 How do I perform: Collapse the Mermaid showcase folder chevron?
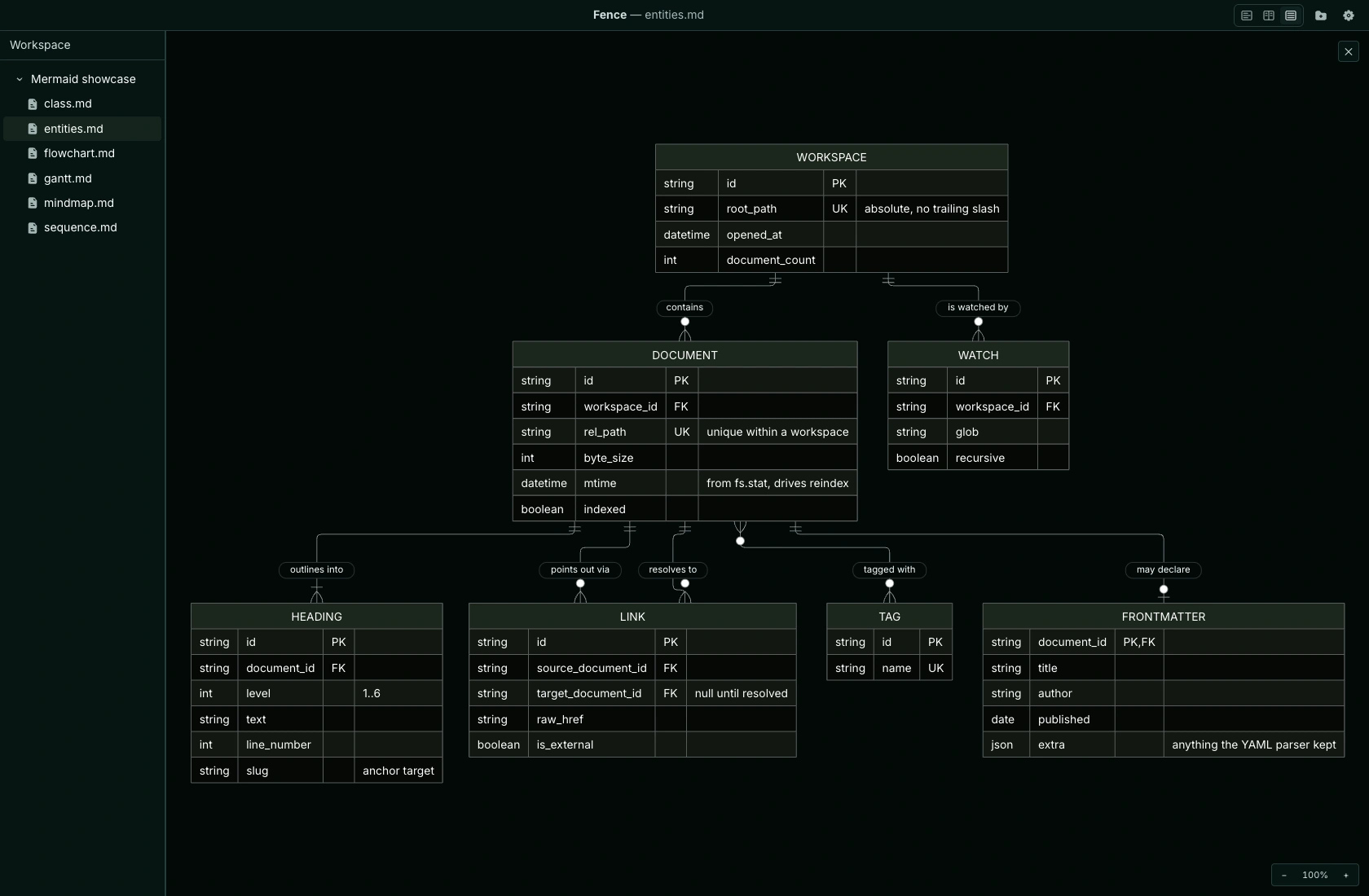20,79
